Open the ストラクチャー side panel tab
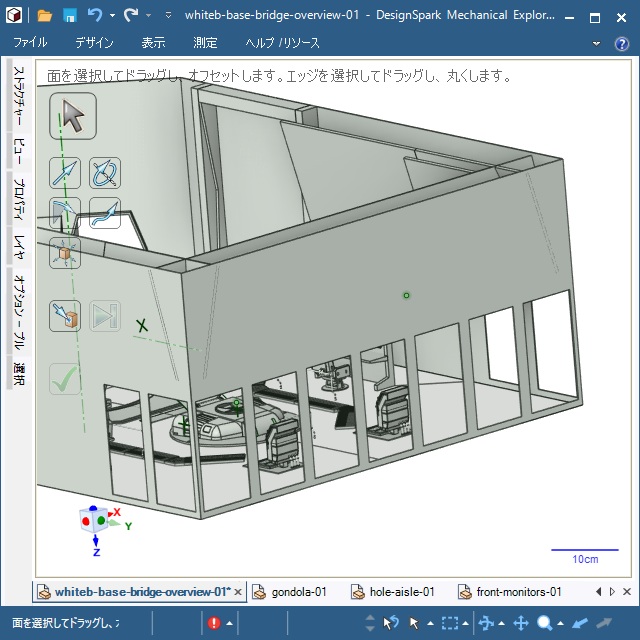640x640 pixels. [19, 96]
